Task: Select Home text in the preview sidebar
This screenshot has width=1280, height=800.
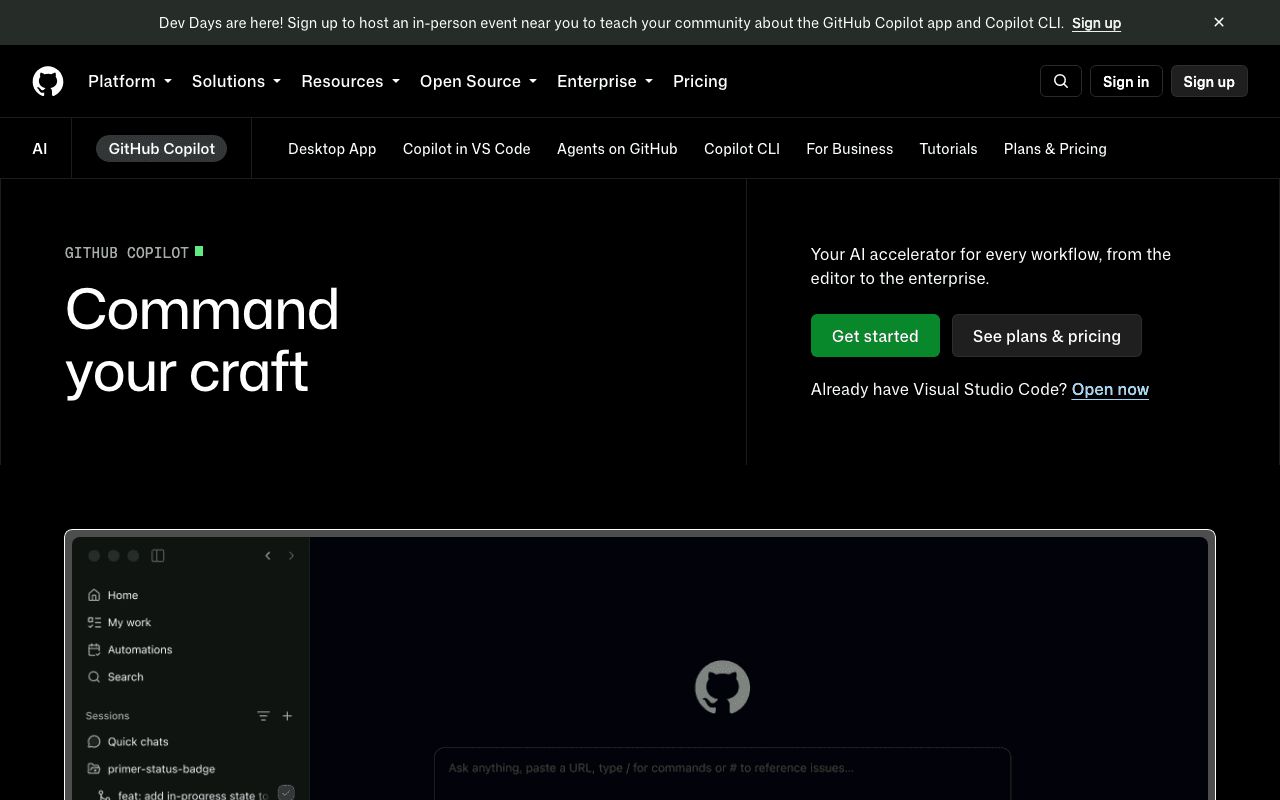Action: coord(123,595)
